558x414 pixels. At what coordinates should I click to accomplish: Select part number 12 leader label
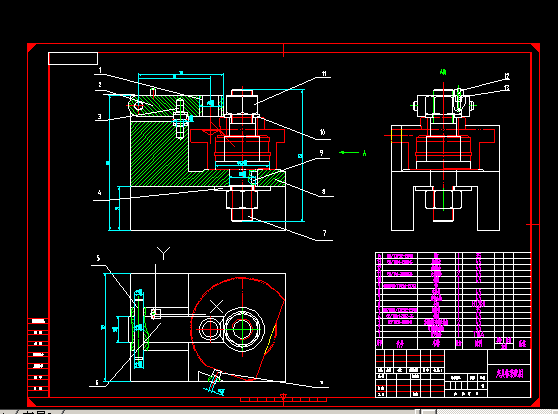507,76
